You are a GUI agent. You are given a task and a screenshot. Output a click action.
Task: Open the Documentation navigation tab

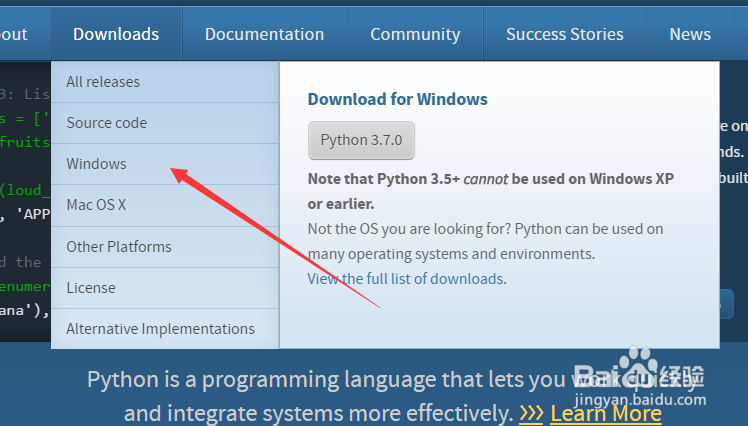tap(264, 34)
